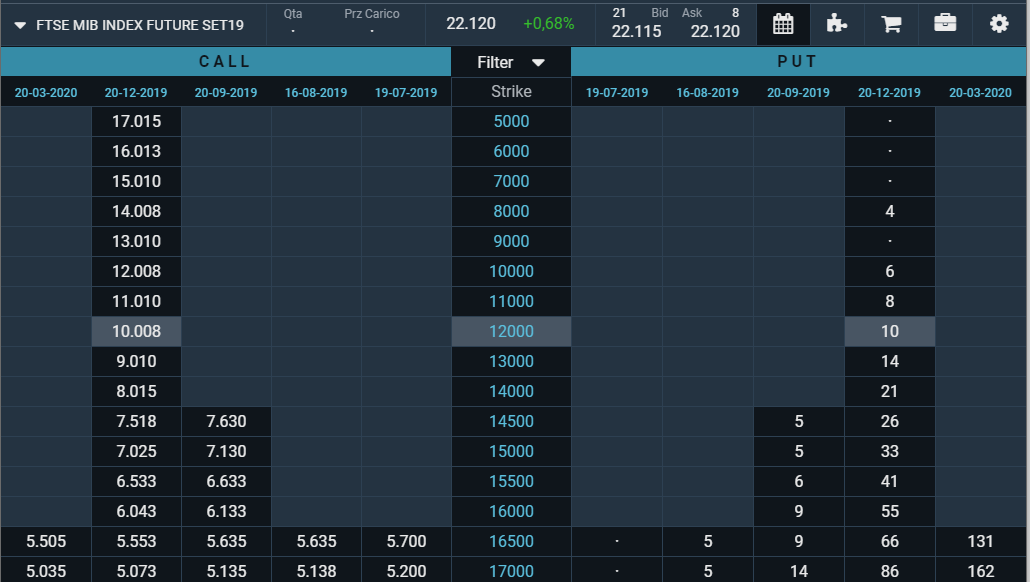The height and width of the screenshot is (582, 1030).
Task: Click highlighted put price 10
Action: coord(889,332)
